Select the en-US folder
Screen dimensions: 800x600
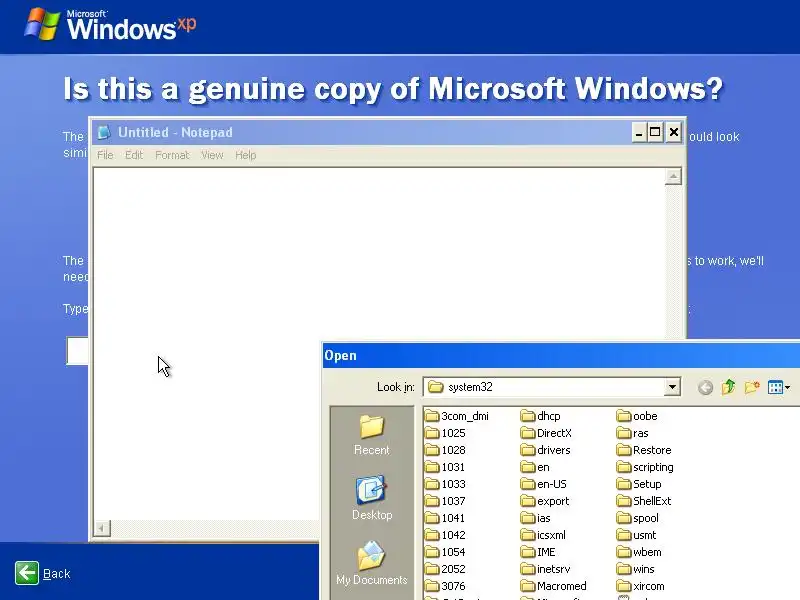point(544,484)
